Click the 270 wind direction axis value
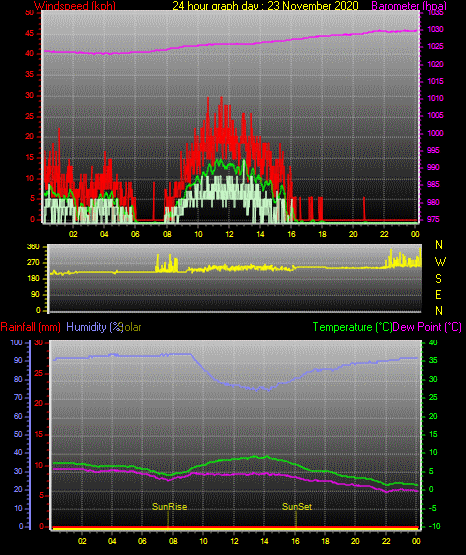Viewport: 466px width, 555px height. coord(33,263)
